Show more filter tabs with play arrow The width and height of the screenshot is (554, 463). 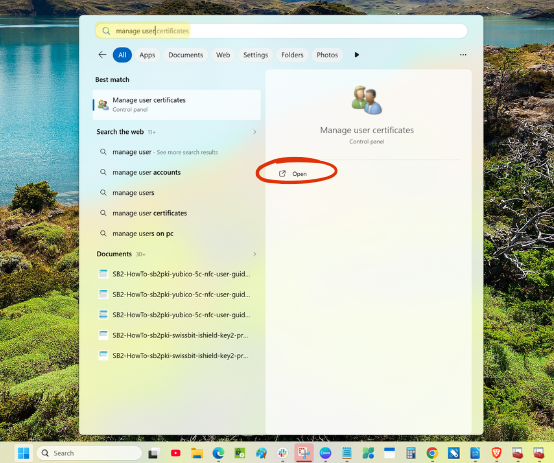(356, 55)
